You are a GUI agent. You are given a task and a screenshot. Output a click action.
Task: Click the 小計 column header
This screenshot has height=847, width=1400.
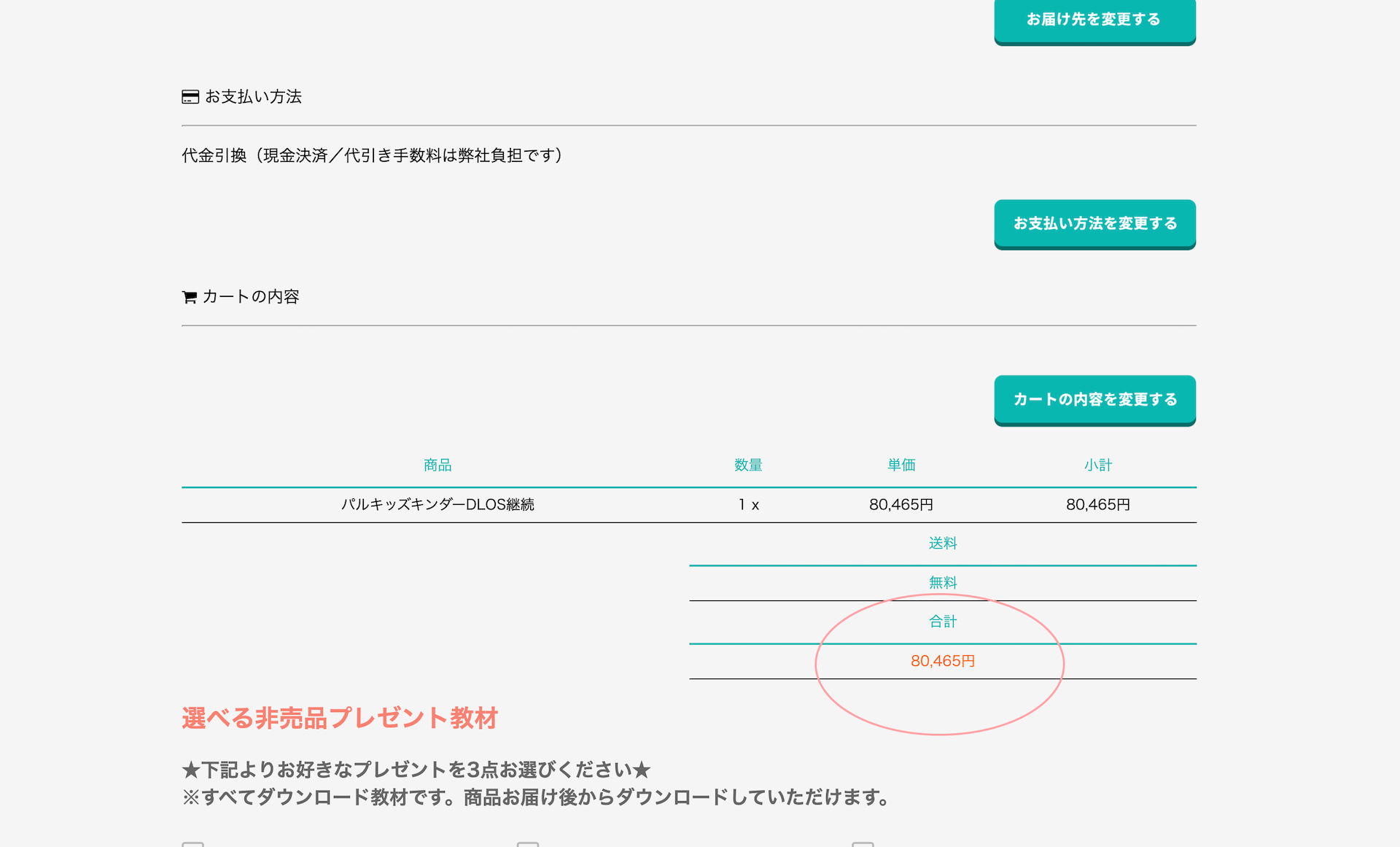pos(1097,465)
